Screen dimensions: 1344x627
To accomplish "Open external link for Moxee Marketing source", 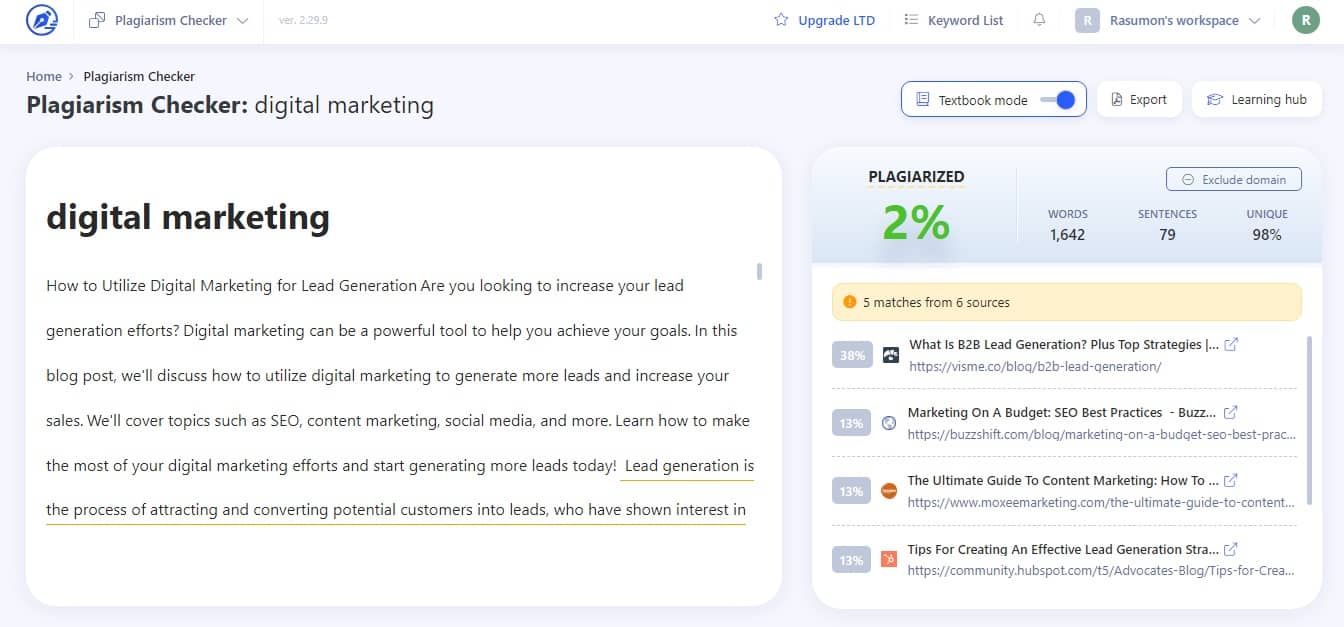I will coord(1231,480).
